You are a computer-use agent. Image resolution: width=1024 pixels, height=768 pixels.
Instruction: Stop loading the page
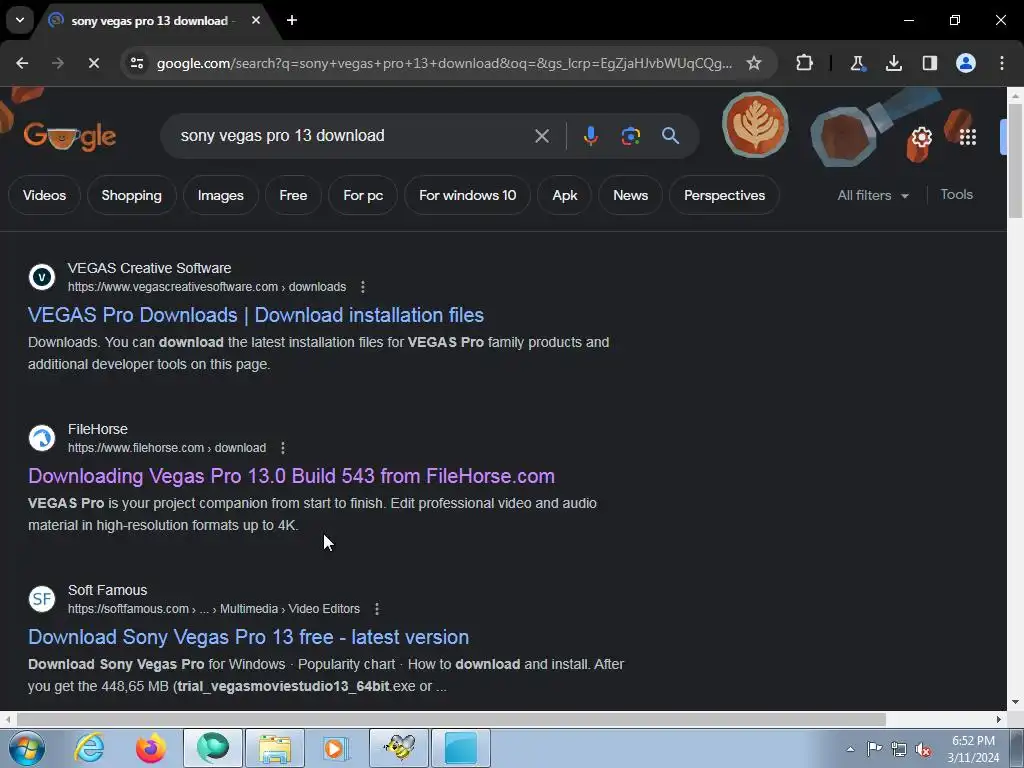click(93, 63)
